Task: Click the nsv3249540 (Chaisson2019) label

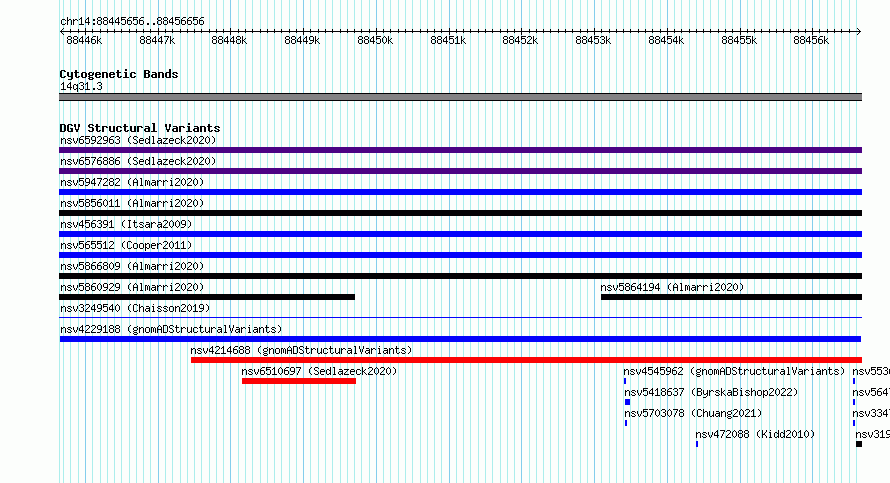Action: (135, 308)
